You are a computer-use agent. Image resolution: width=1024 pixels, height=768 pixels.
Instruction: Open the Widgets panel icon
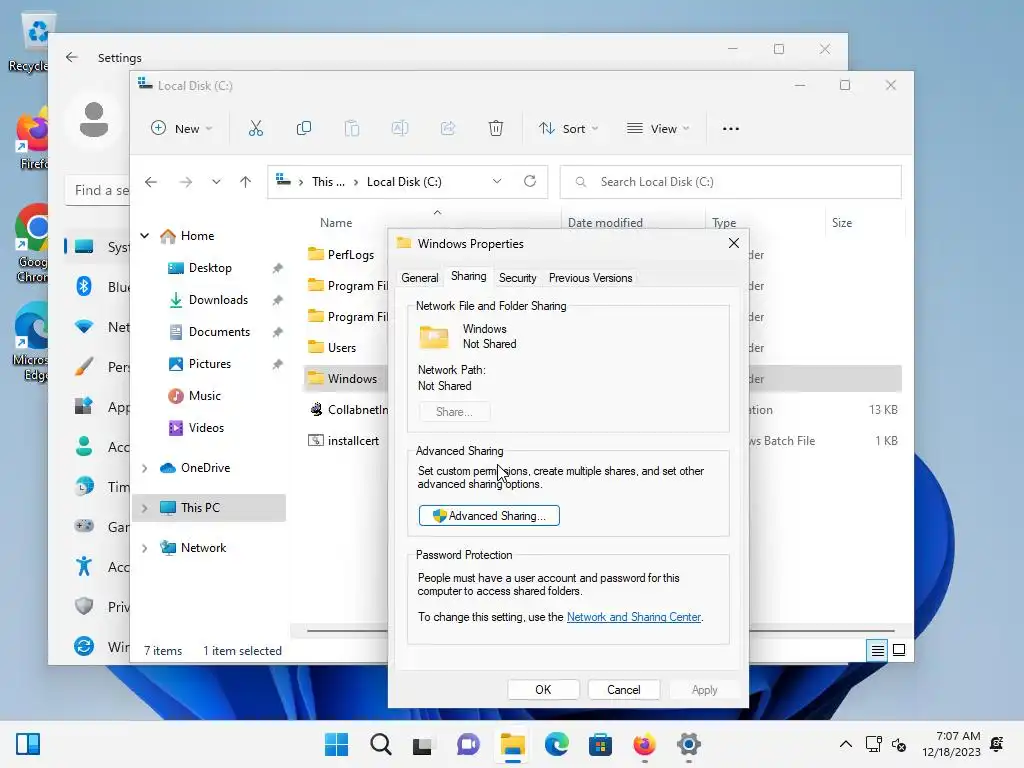28,744
